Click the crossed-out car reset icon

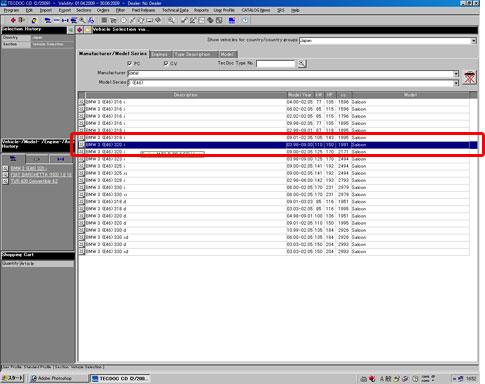pos(470,78)
